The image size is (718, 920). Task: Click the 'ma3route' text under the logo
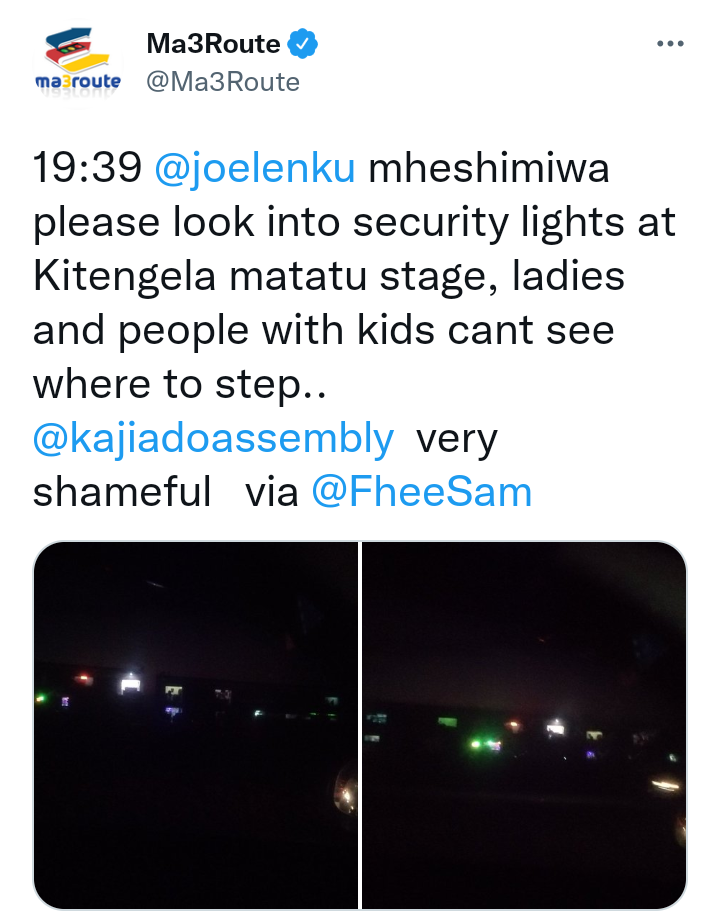[x=78, y=82]
